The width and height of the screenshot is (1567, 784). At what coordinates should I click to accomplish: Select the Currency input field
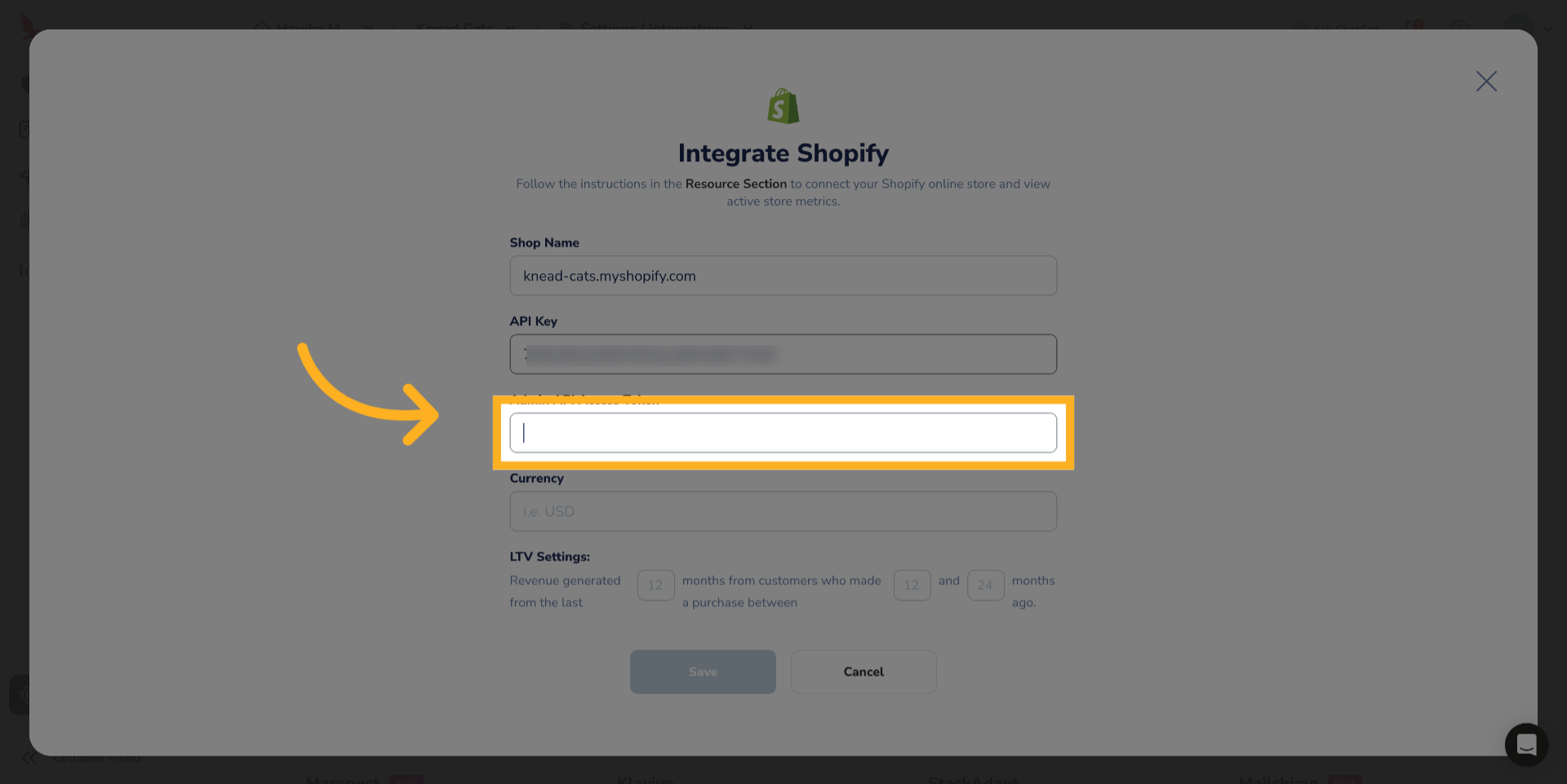tap(783, 512)
